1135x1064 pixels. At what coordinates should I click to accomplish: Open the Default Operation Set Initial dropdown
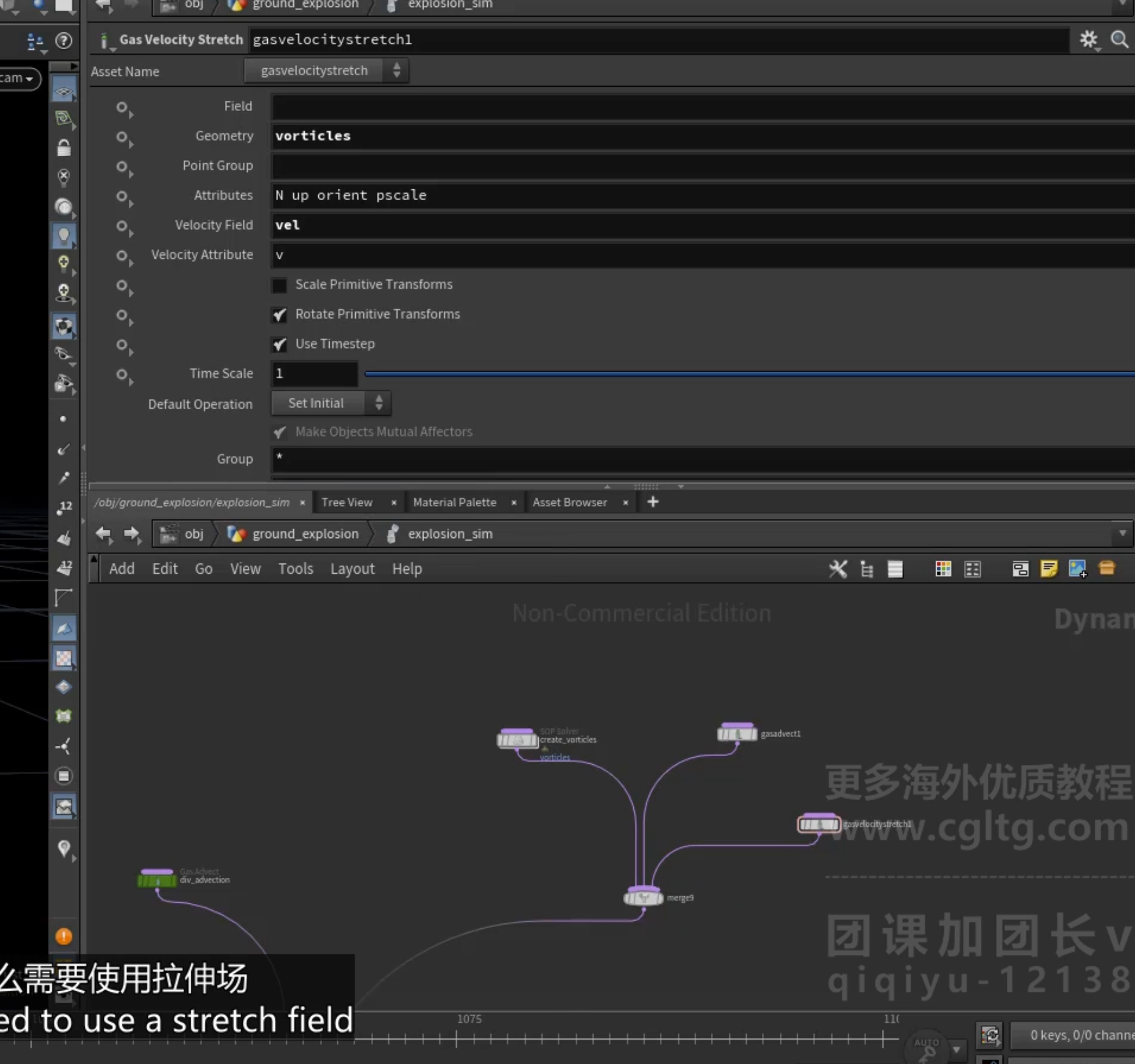[x=331, y=403]
